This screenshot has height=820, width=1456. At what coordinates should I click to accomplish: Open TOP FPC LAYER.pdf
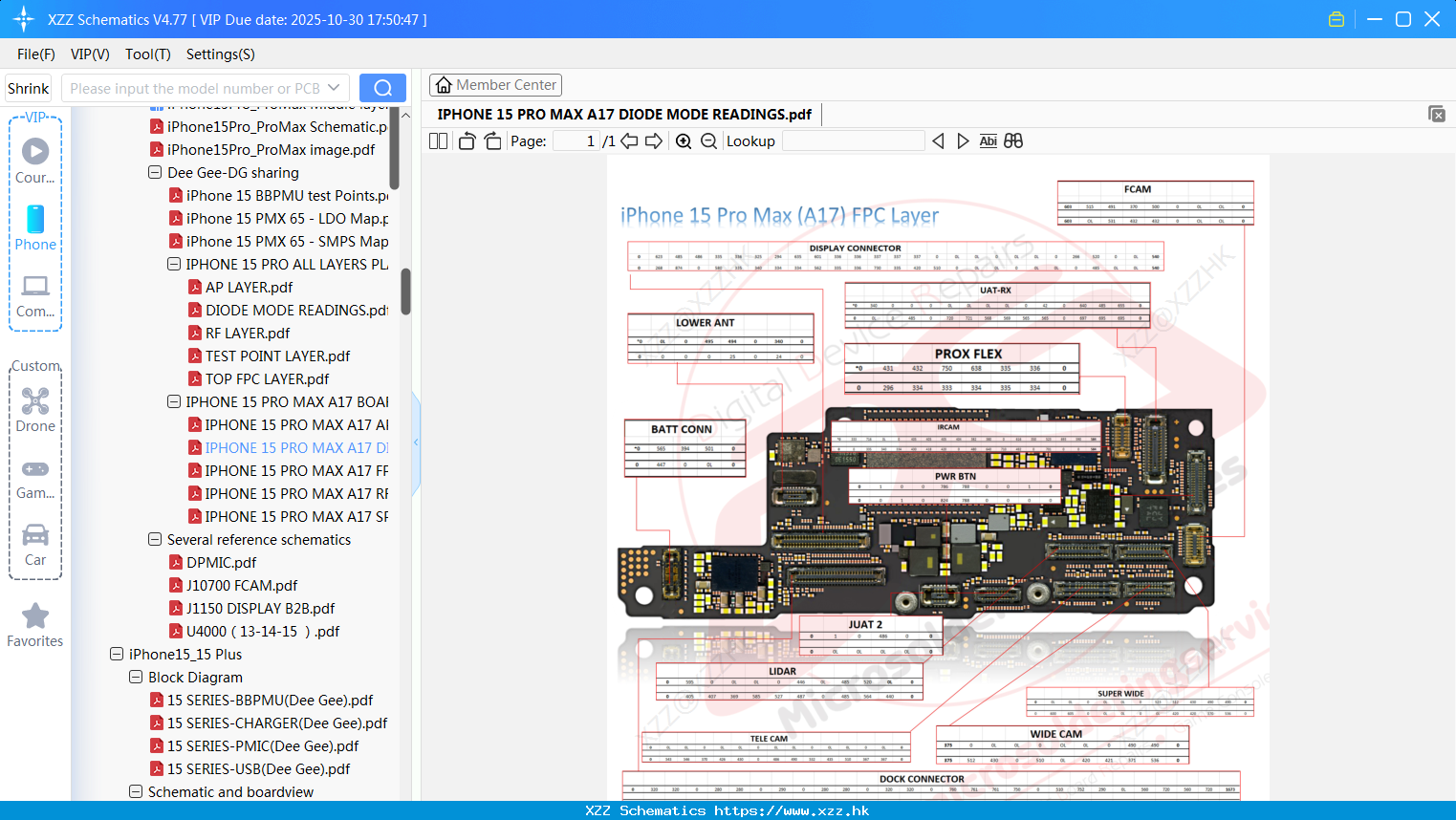267,378
